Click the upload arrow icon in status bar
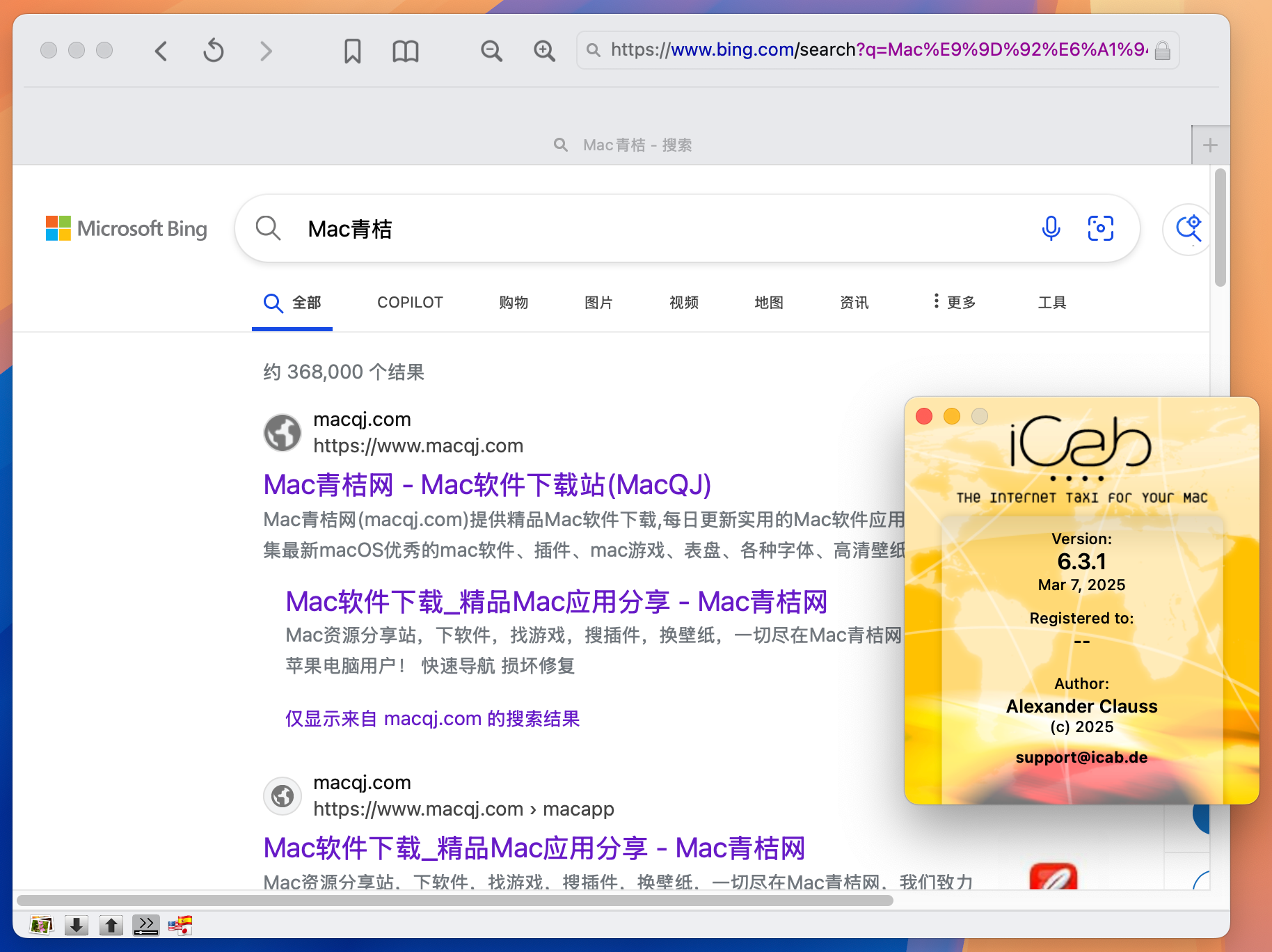The height and width of the screenshot is (952, 1272). coord(111,925)
